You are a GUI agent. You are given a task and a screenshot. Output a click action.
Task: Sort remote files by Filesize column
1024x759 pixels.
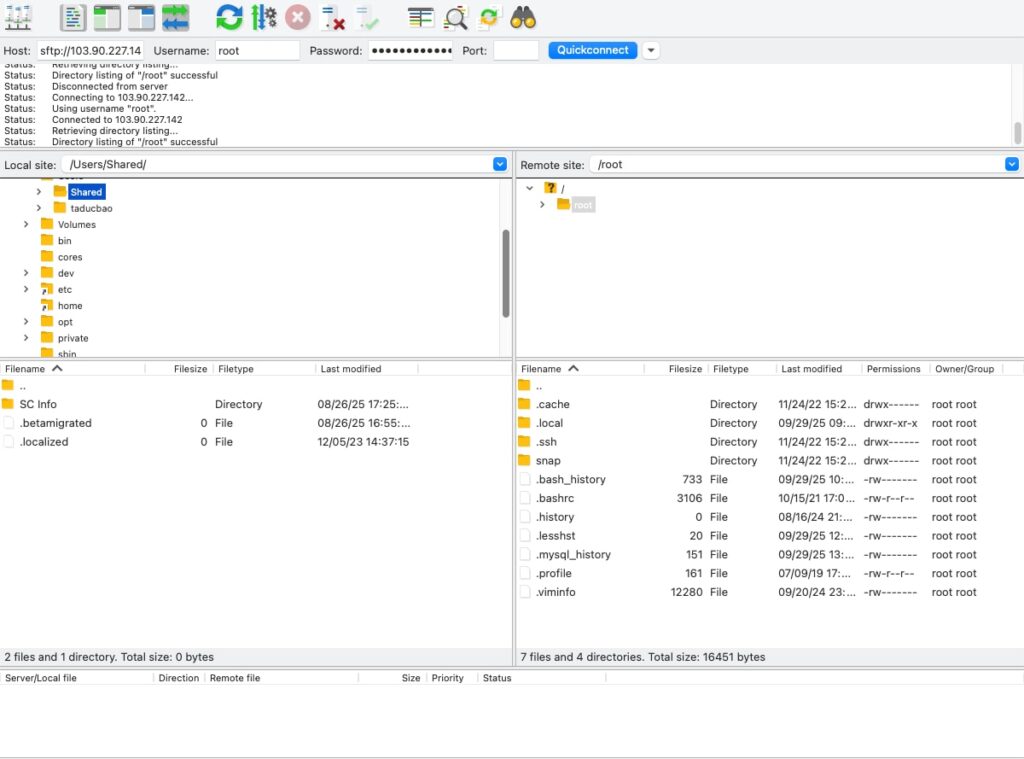(x=684, y=368)
